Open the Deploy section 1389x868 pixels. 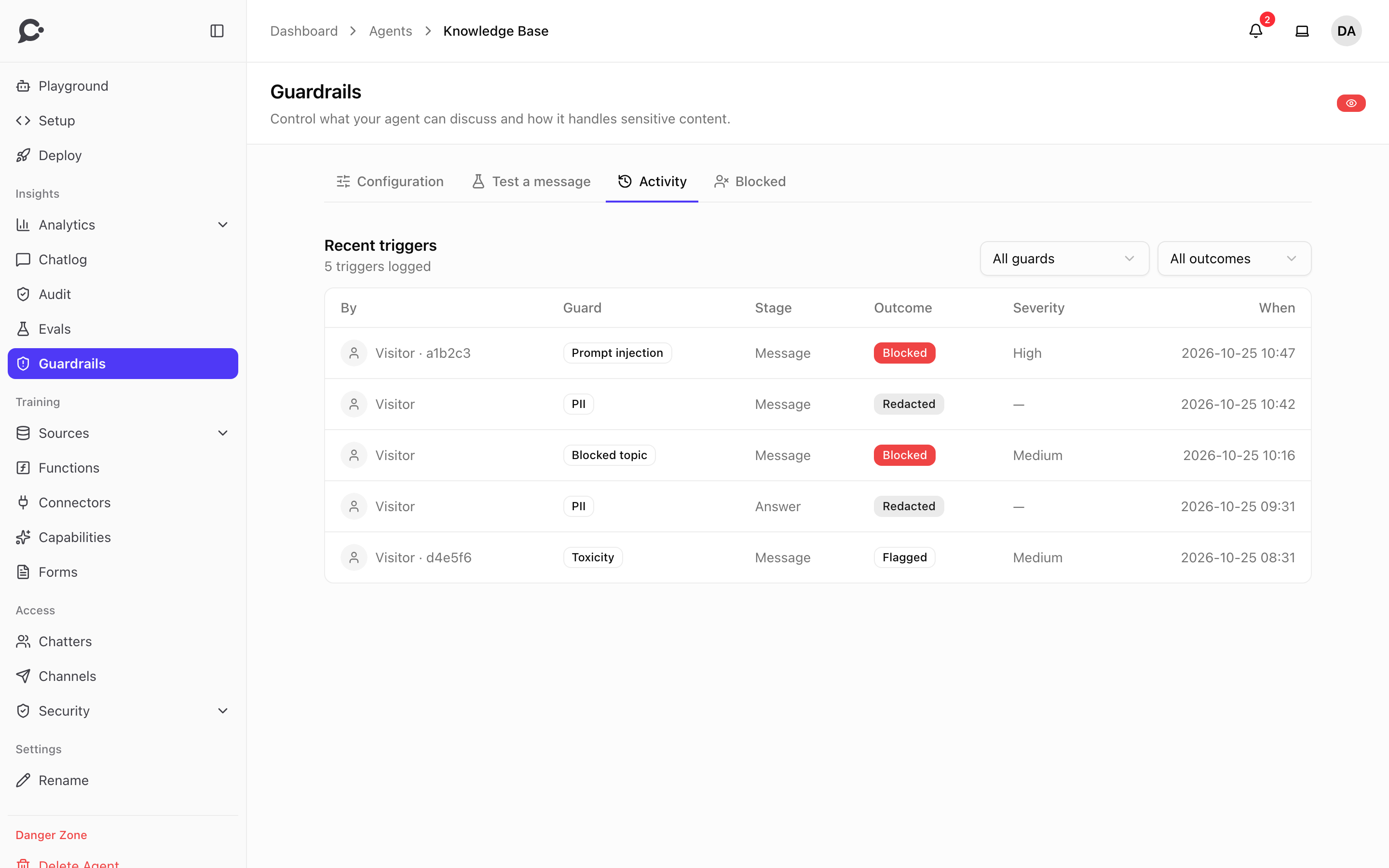coord(123,156)
